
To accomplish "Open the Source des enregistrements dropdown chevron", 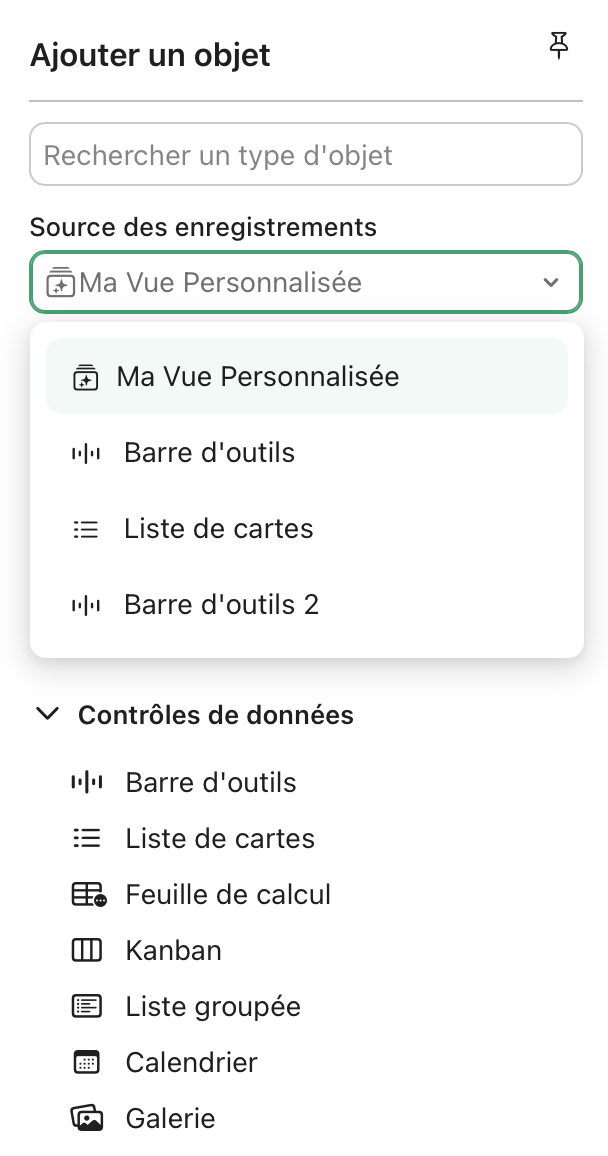I will coord(551,282).
